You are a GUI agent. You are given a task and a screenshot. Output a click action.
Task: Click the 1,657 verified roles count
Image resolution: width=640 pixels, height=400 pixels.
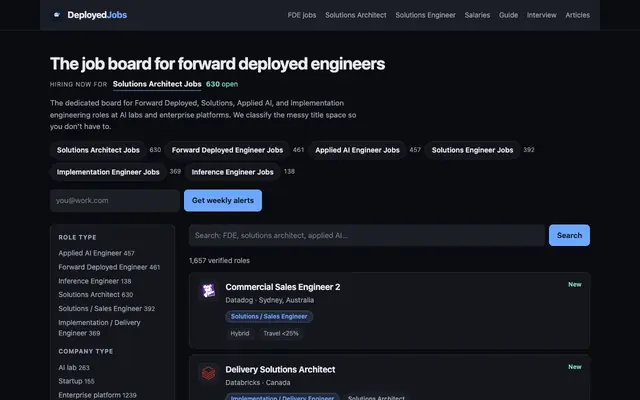pos(219,260)
